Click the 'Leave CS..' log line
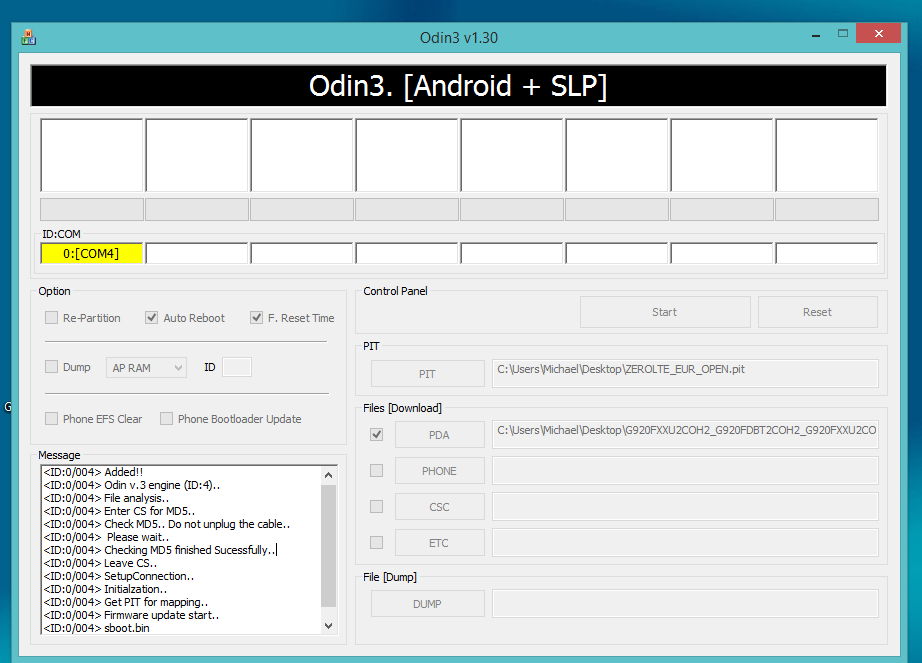922x663 pixels. click(x=101, y=563)
